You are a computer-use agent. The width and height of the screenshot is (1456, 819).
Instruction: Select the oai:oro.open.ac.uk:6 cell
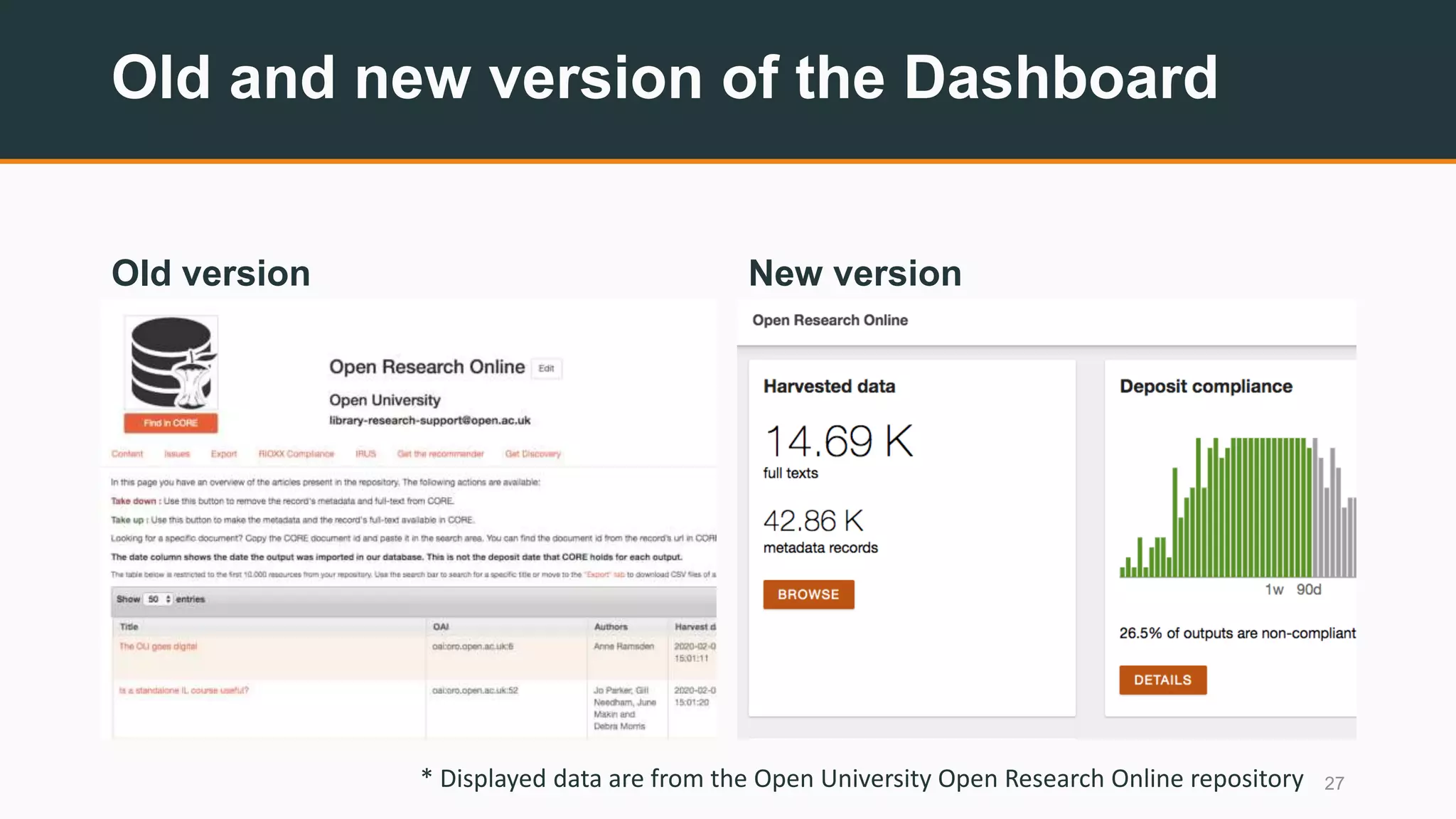click(x=473, y=646)
